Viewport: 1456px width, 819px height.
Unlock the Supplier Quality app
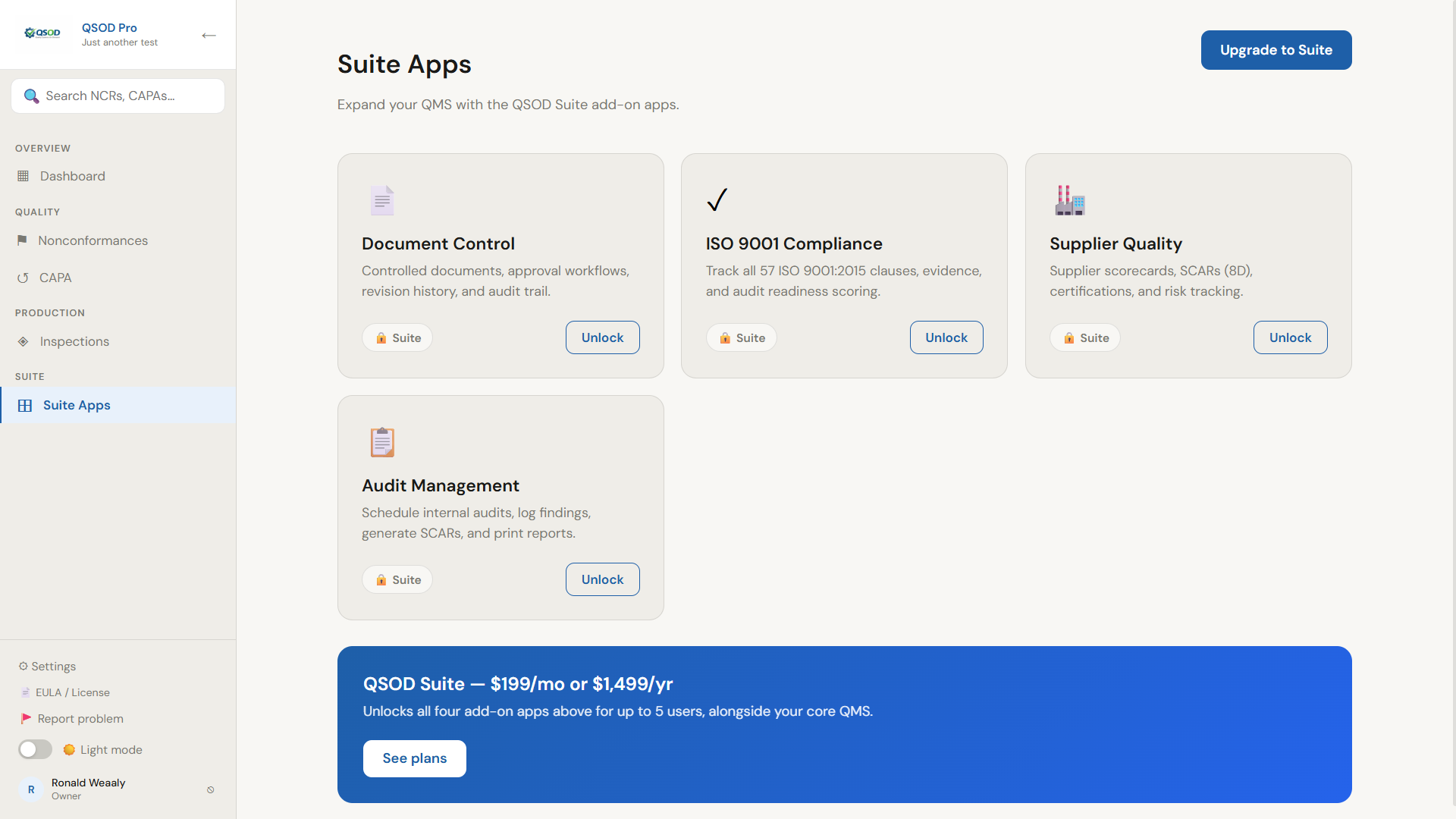coord(1291,337)
